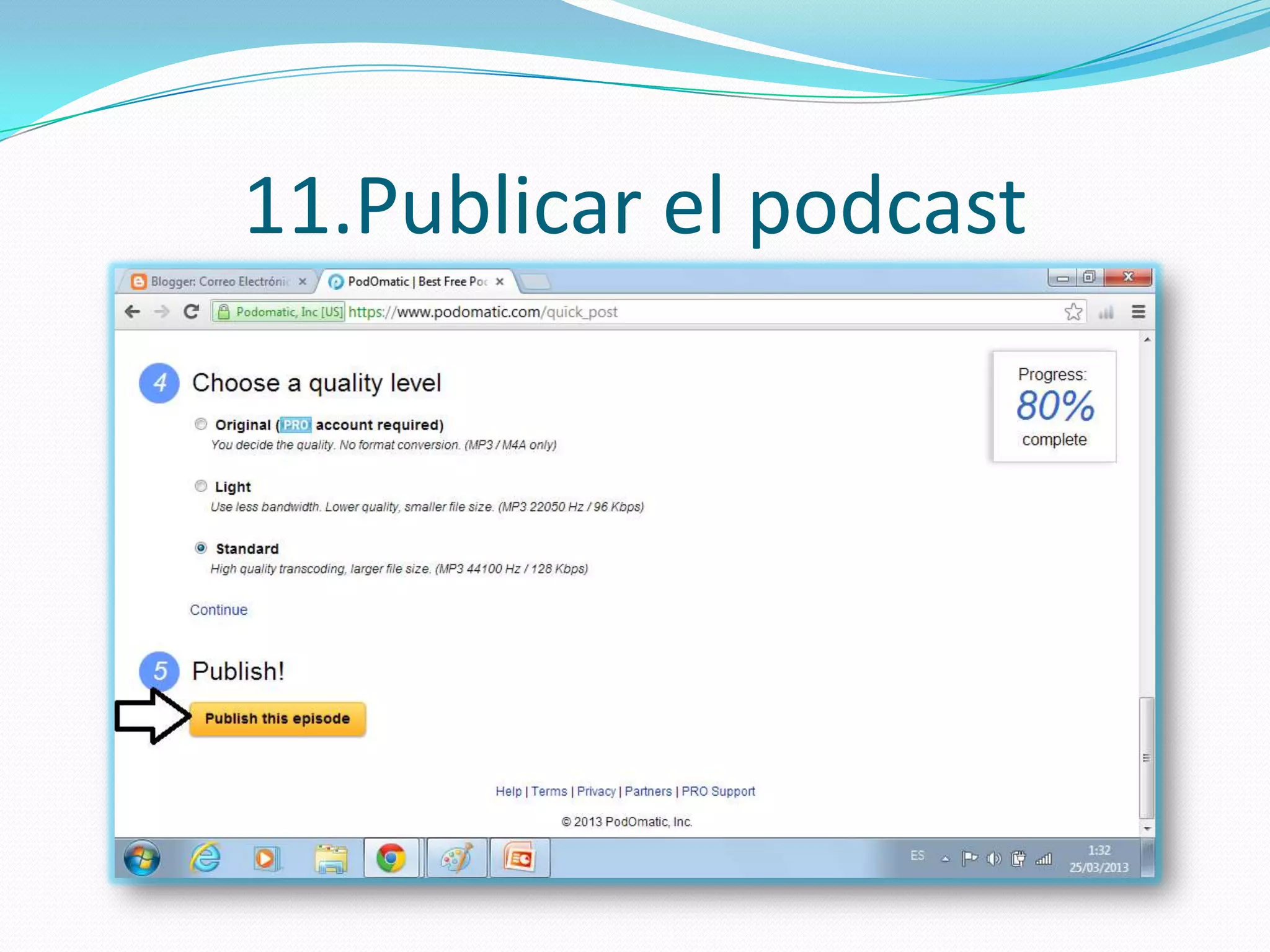The height and width of the screenshot is (952, 1270).
Task: Open the Chrome menu hamburger icon
Action: click(1139, 312)
